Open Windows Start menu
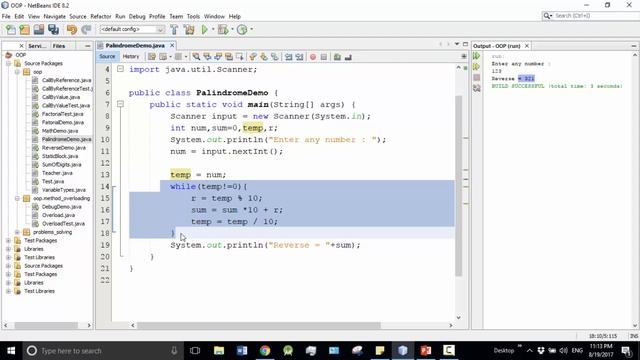Viewport: 640px width, 360px height. [11, 351]
